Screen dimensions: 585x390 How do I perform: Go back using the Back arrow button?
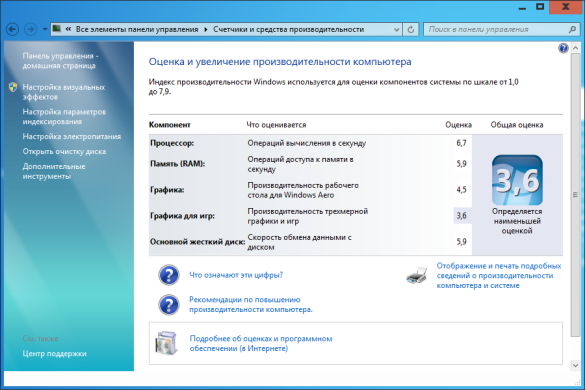pos(12,29)
